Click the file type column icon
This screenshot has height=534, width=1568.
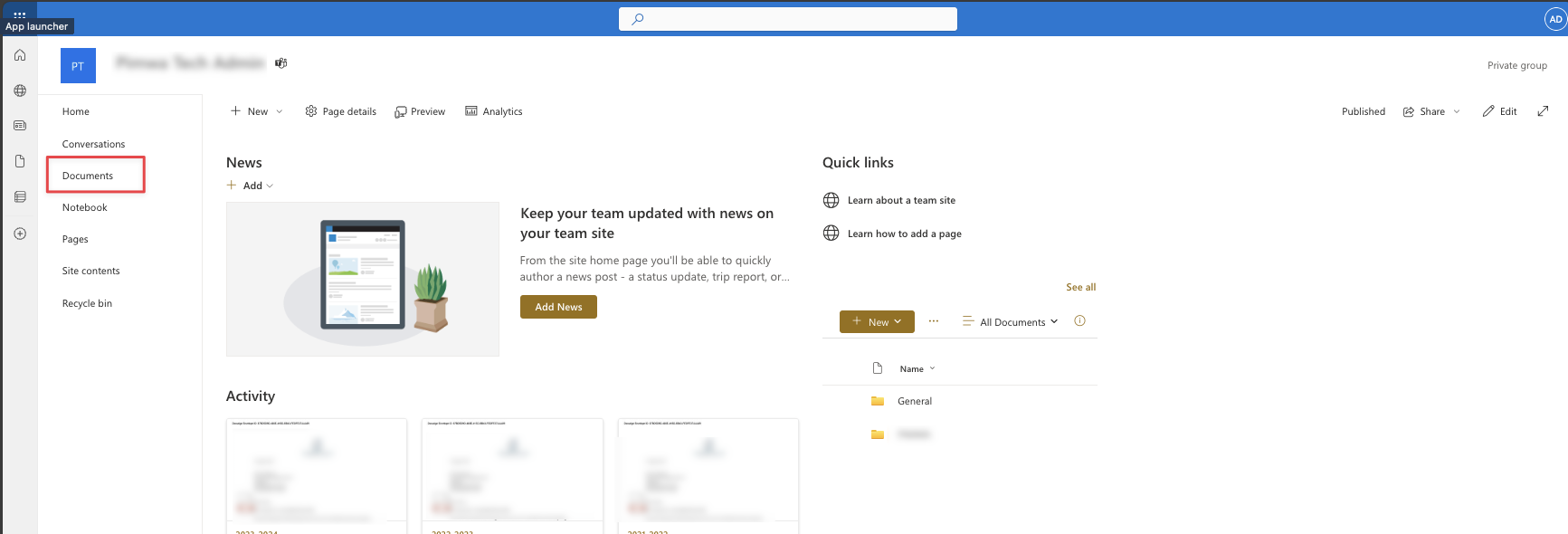pyautogui.click(x=877, y=368)
